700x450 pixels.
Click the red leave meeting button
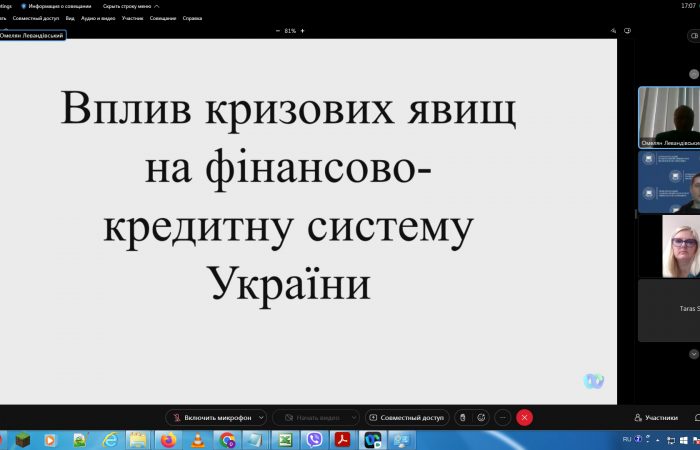(525, 418)
